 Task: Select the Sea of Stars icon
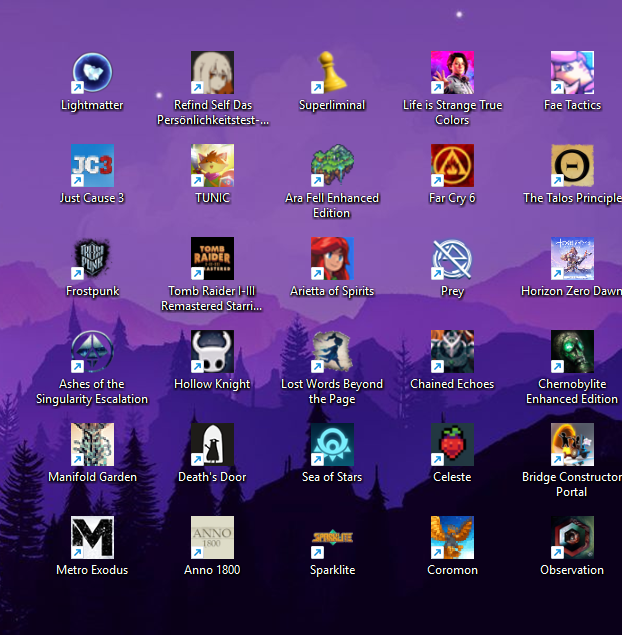coord(332,445)
